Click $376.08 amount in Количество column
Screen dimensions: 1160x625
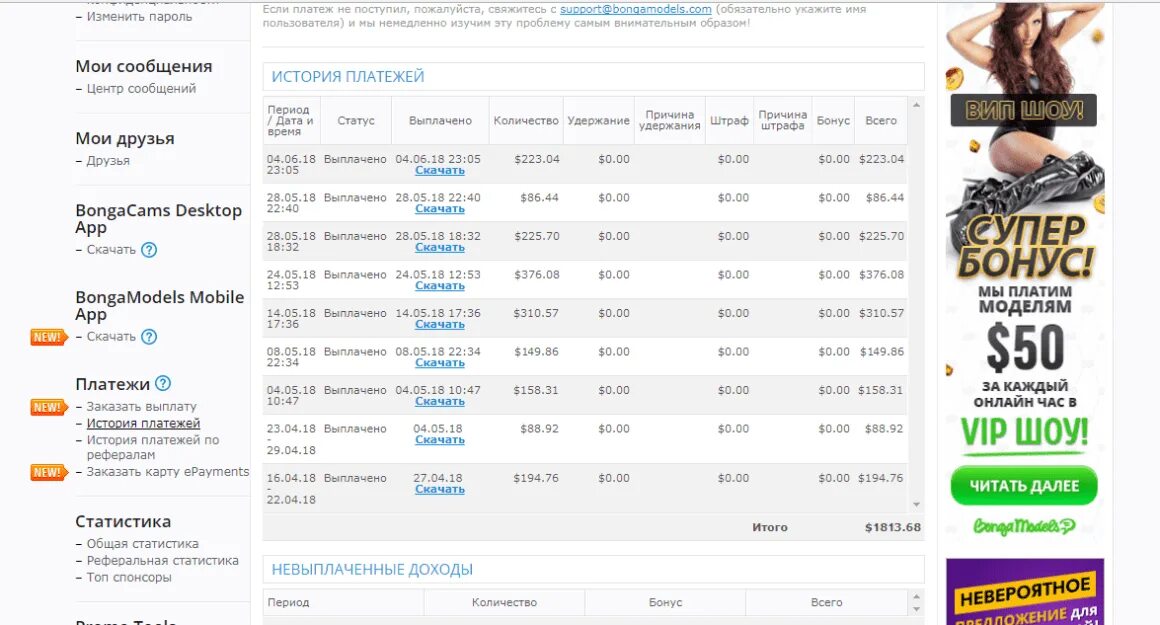coord(537,274)
